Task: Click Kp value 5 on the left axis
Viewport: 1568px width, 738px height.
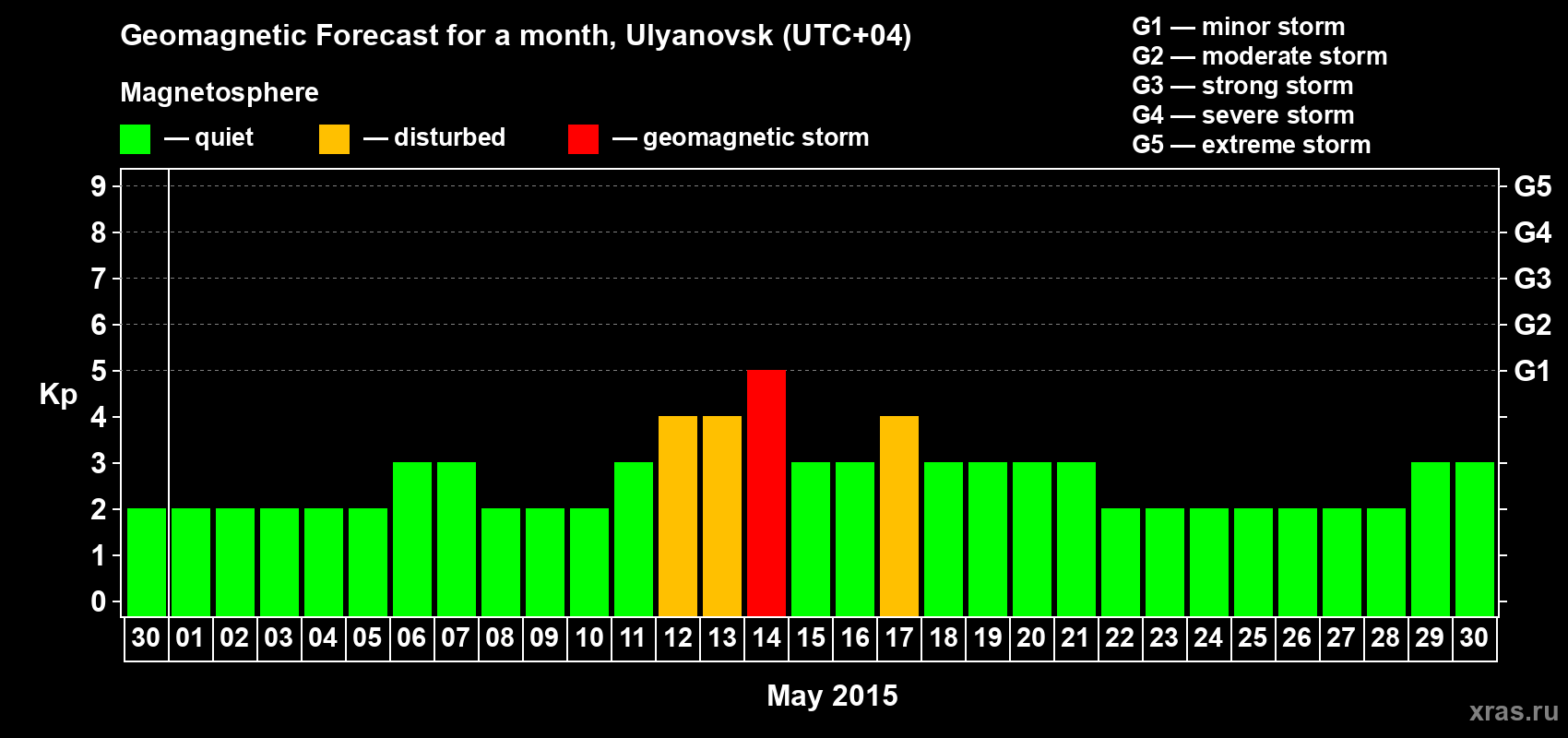Action: coord(99,371)
